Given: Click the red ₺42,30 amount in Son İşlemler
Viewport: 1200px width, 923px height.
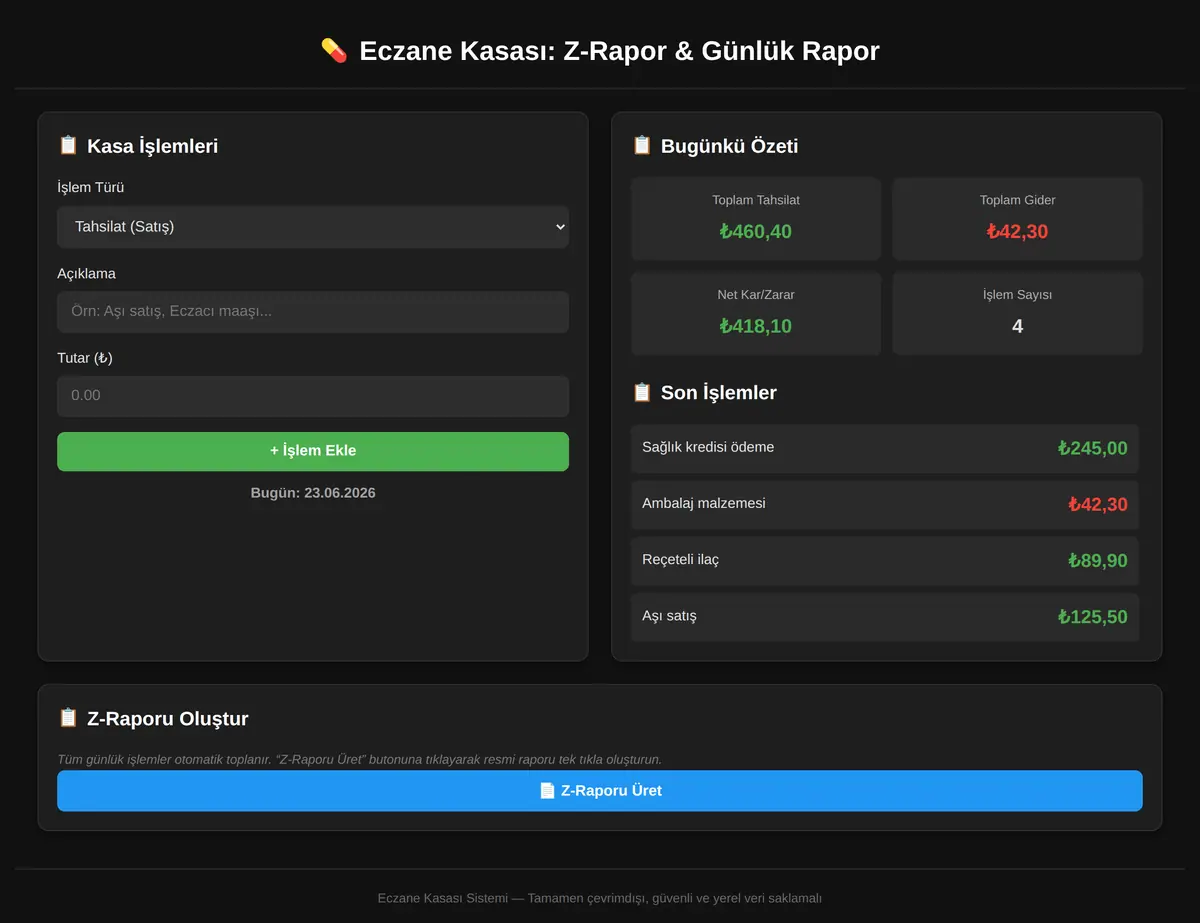Looking at the screenshot, I should point(1098,504).
